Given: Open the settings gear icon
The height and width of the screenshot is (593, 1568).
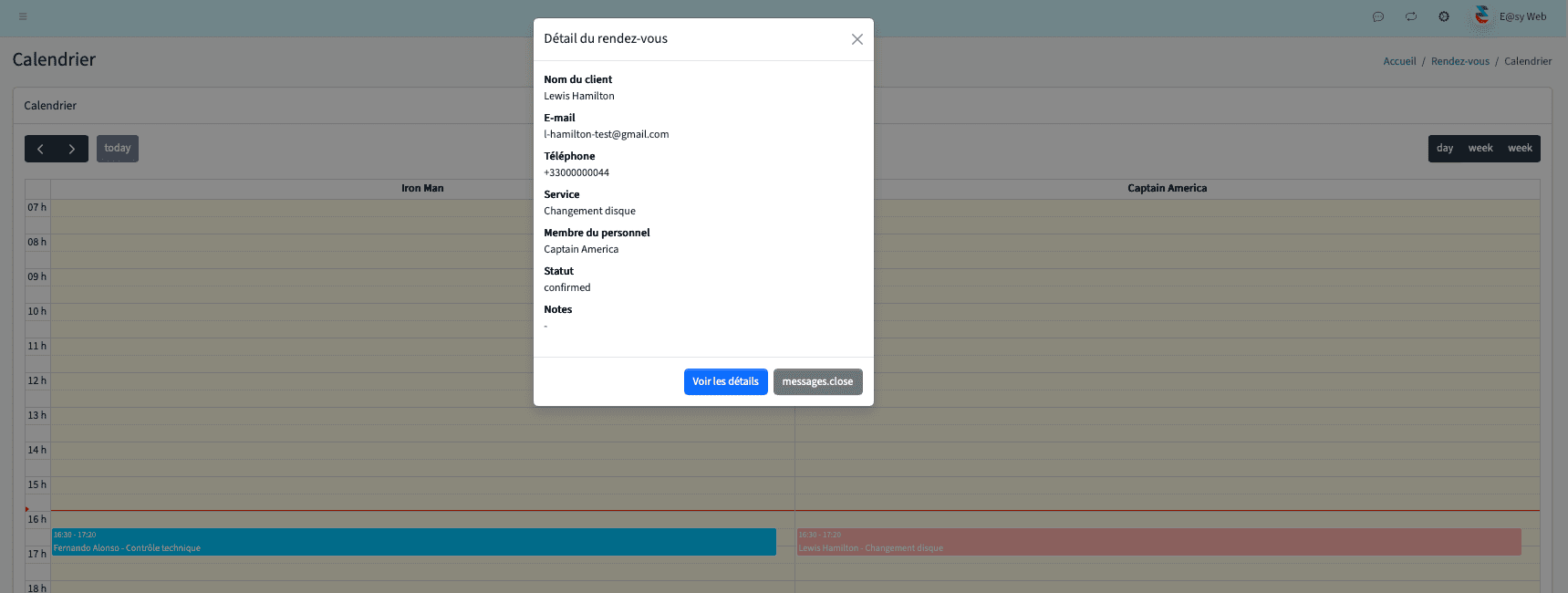Looking at the screenshot, I should click(1444, 16).
